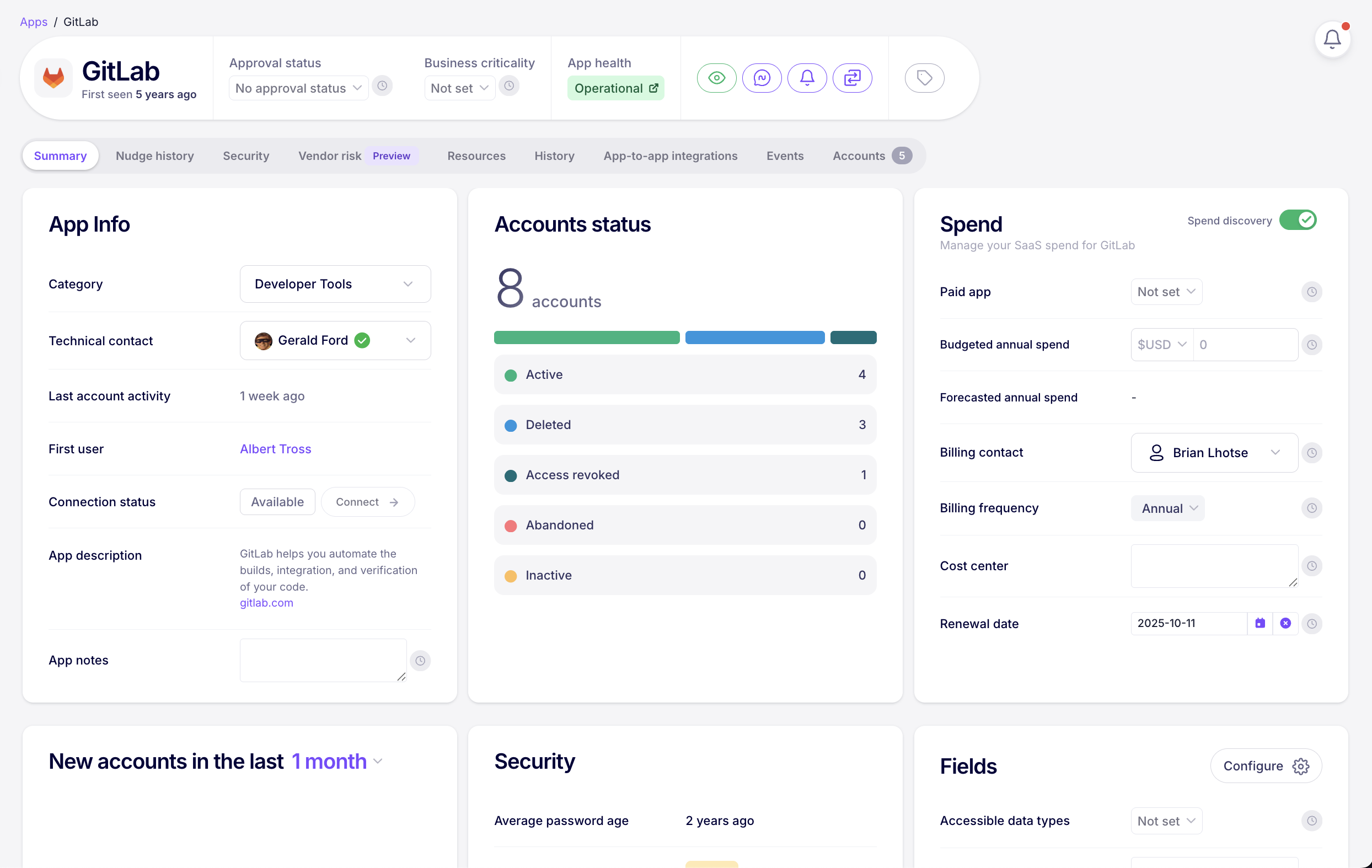1372x868 pixels.
Task: Click the green eye watch icon
Action: (x=716, y=78)
